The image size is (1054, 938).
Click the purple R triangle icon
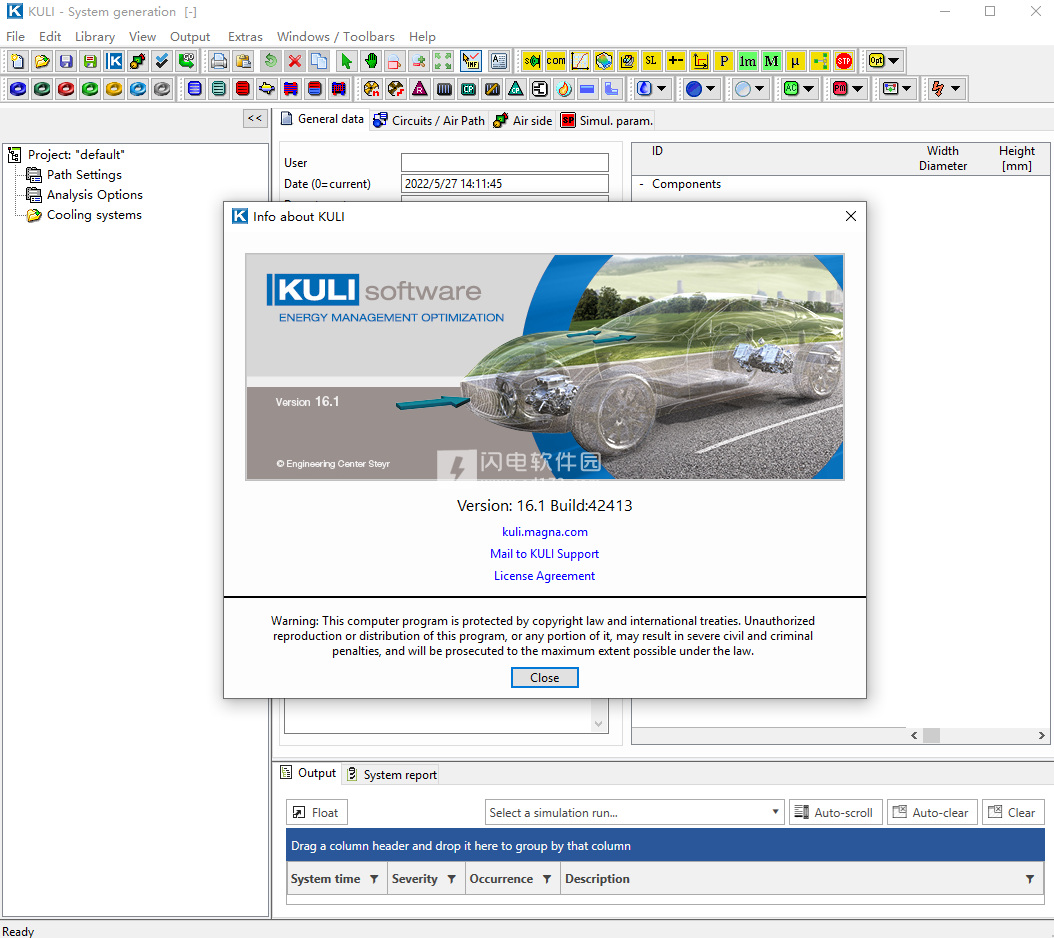coord(420,89)
